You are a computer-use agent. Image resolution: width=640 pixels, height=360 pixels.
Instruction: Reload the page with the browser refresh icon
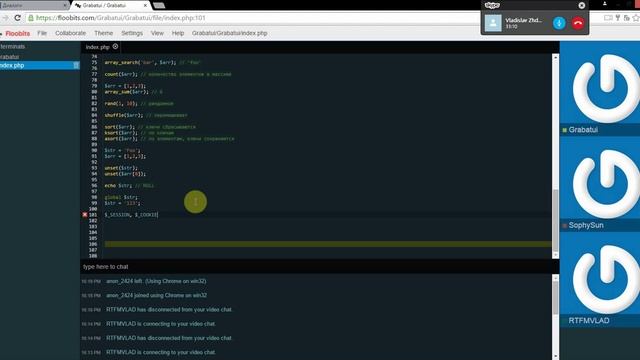coord(17,18)
